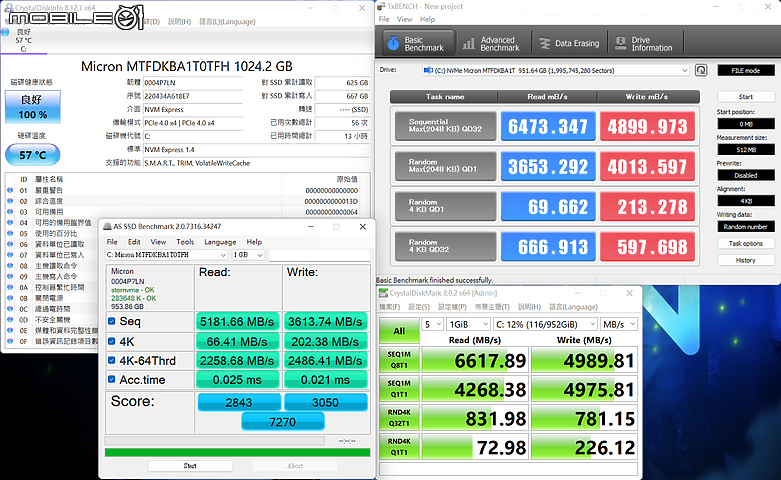Open History in TxBENCH
The height and width of the screenshot is (480, 781).
(x=746, y=260)
